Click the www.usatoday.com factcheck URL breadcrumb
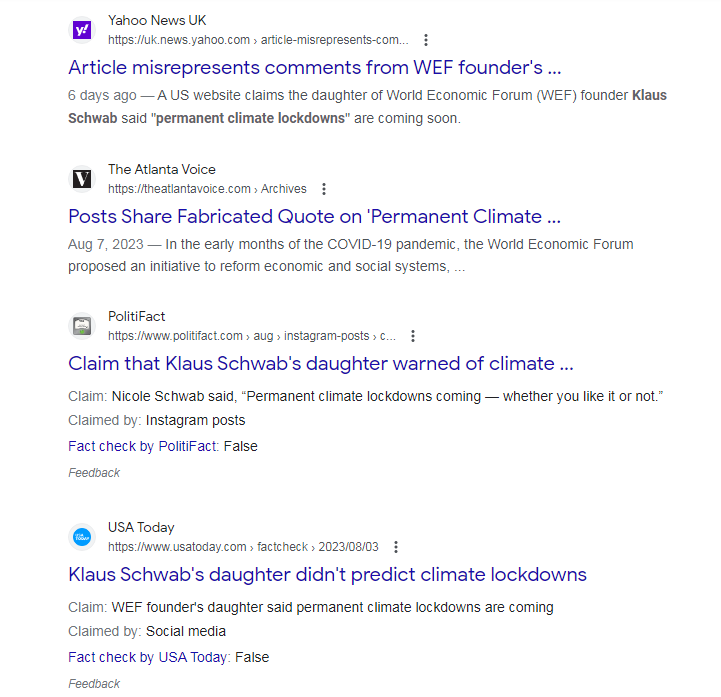This screenshot has height=697, width=721. (243, 547)
